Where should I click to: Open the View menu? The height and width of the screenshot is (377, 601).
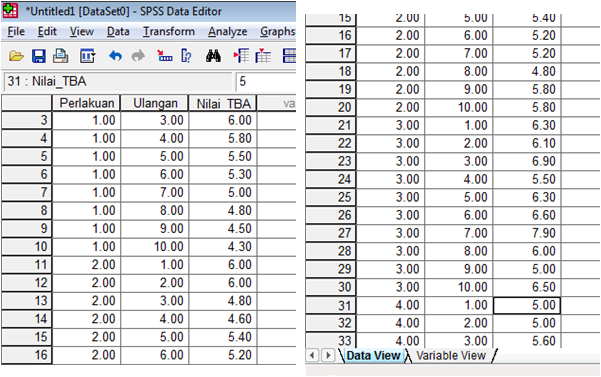click(x=82, y=31)
